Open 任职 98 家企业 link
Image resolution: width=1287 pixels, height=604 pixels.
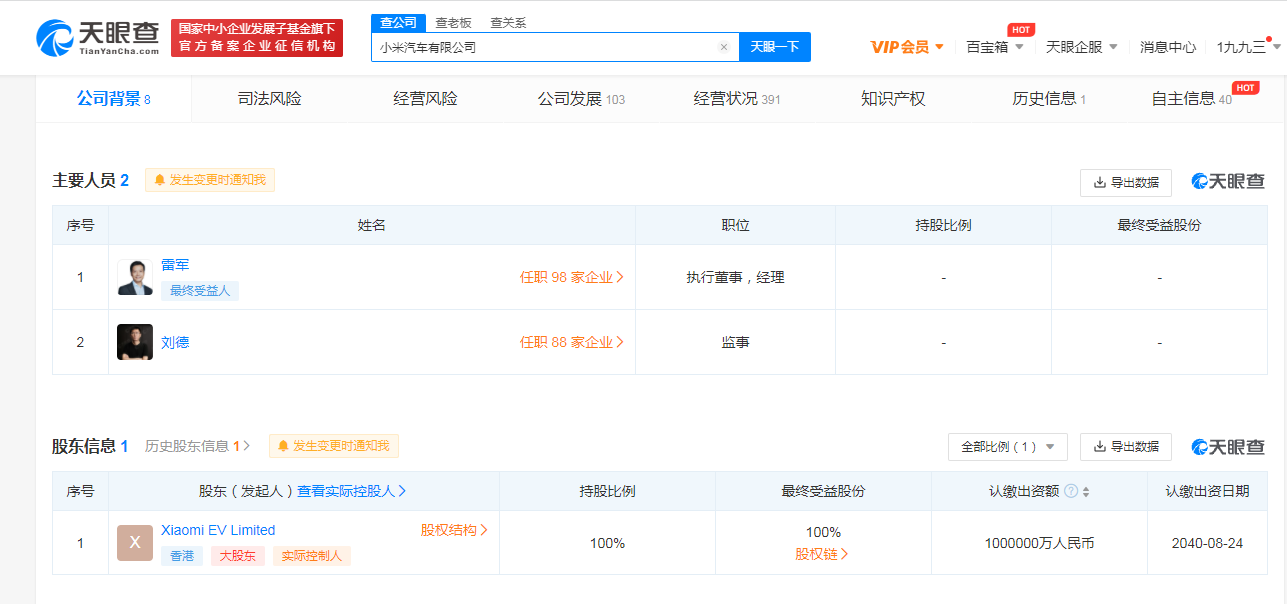[572, 277]
